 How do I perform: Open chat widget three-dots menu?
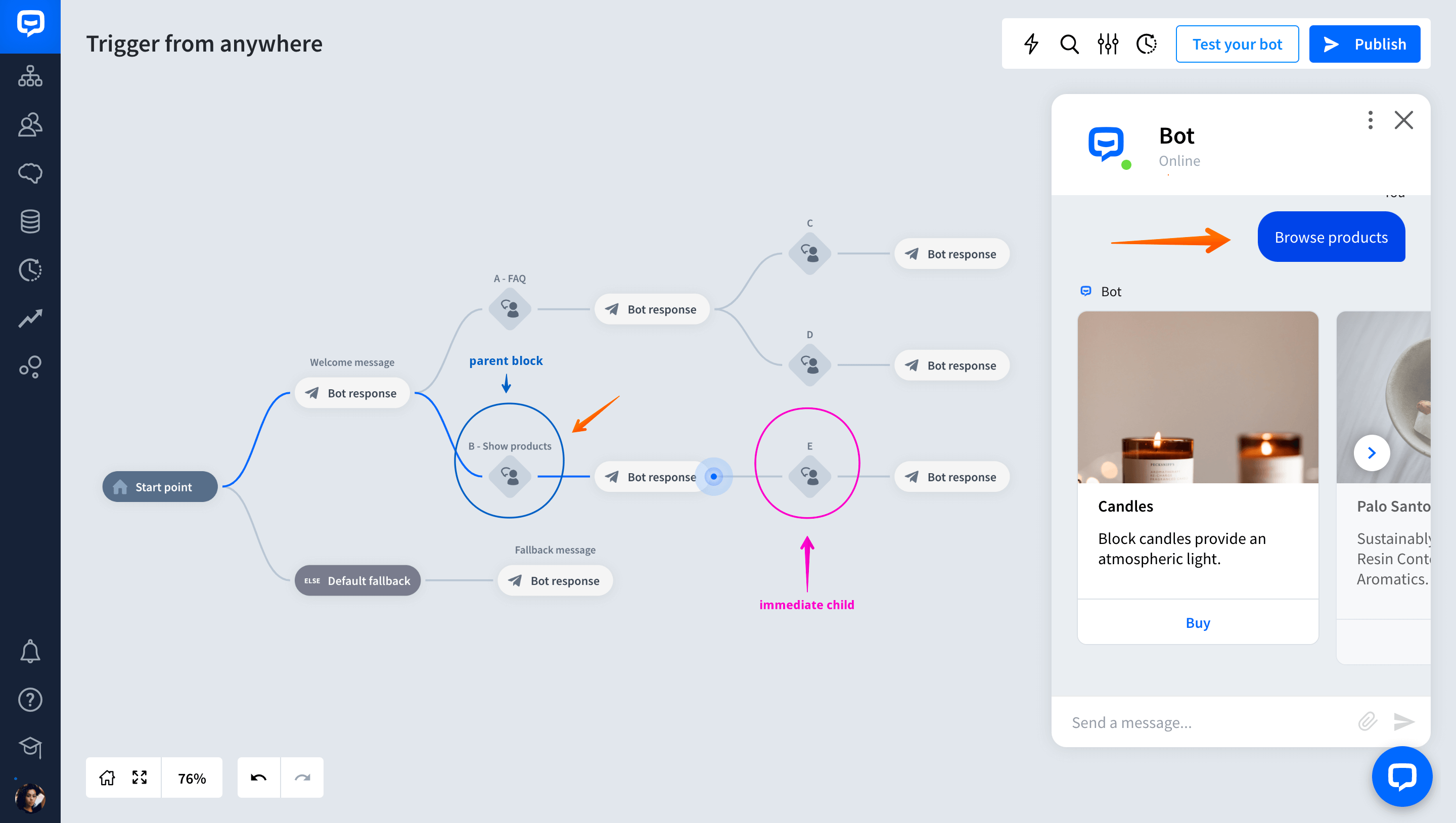pyautogui.click(x=1370, y=120)
